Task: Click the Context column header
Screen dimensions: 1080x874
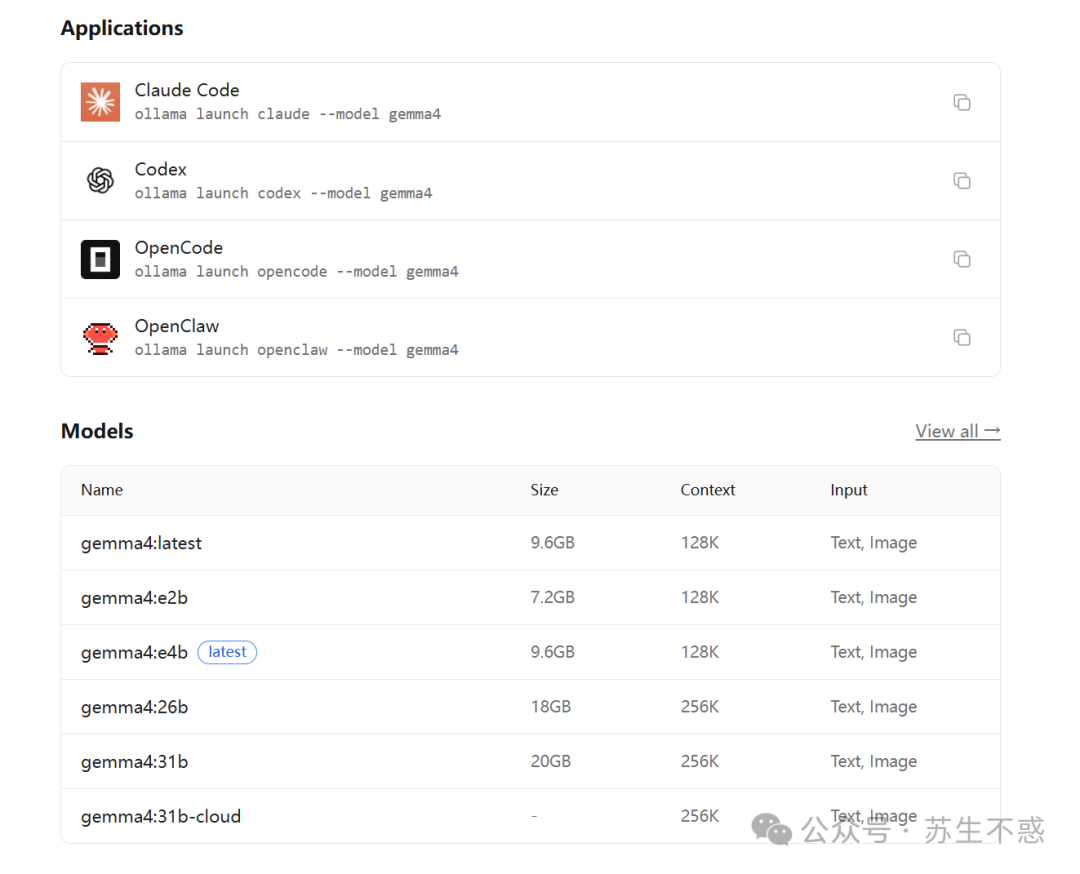Action: tap(708, 490)
